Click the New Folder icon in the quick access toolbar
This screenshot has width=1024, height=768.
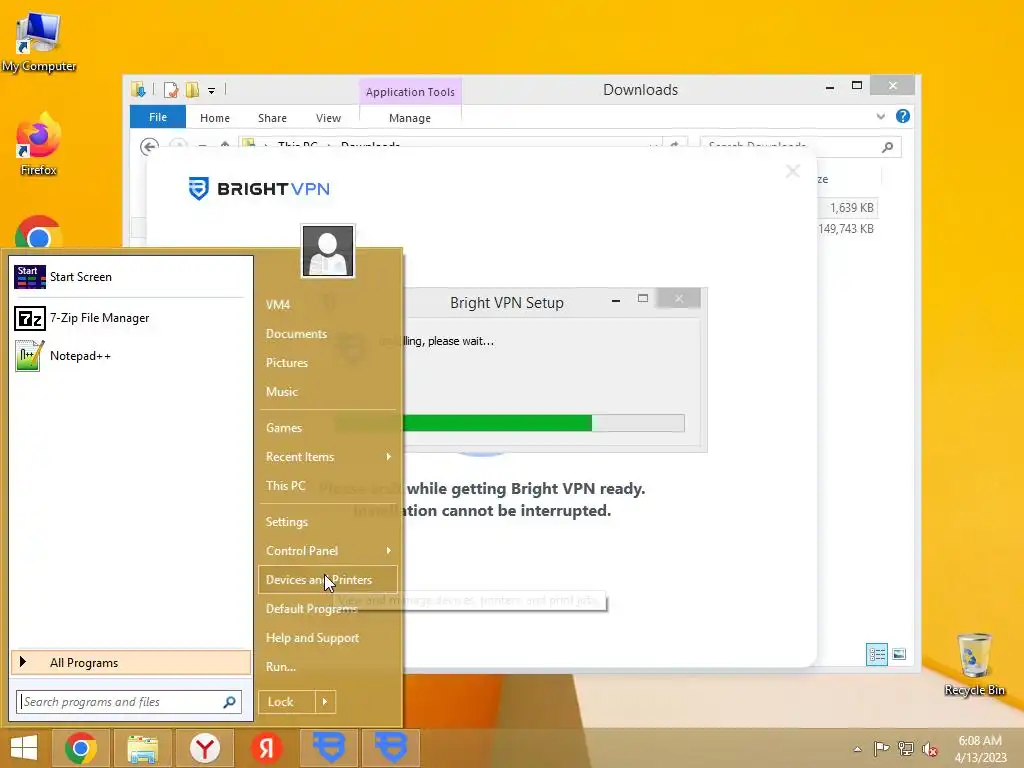[192, 89]
